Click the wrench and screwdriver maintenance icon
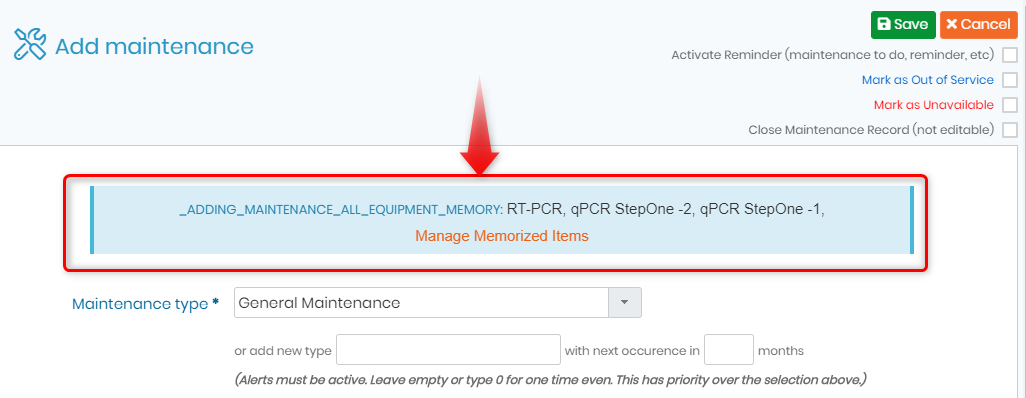This screenshot has width=1026, height=398. (x=30, y=46)
